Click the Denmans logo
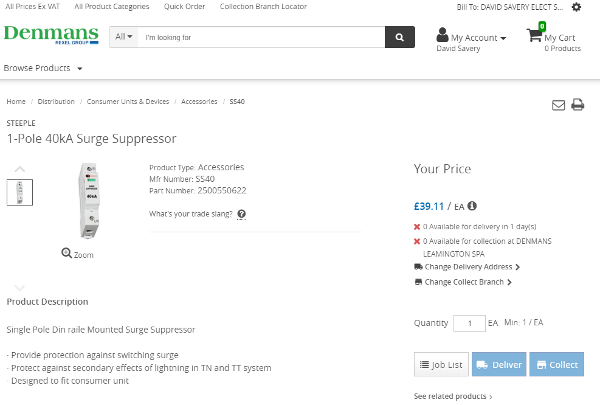 click(51, 34)
